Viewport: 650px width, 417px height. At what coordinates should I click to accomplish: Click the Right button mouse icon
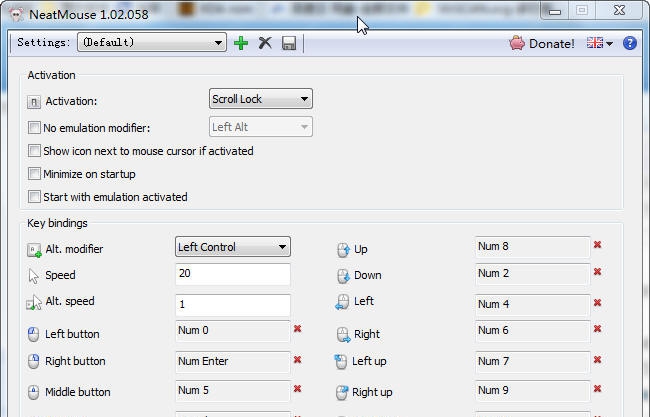coord(33,361)
